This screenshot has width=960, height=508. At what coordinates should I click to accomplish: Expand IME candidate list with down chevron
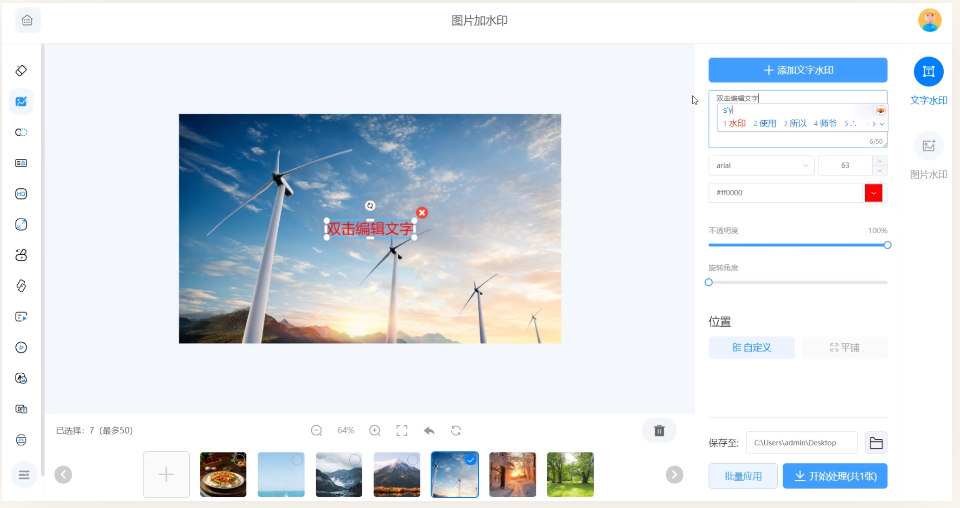[x=882, y=124]
